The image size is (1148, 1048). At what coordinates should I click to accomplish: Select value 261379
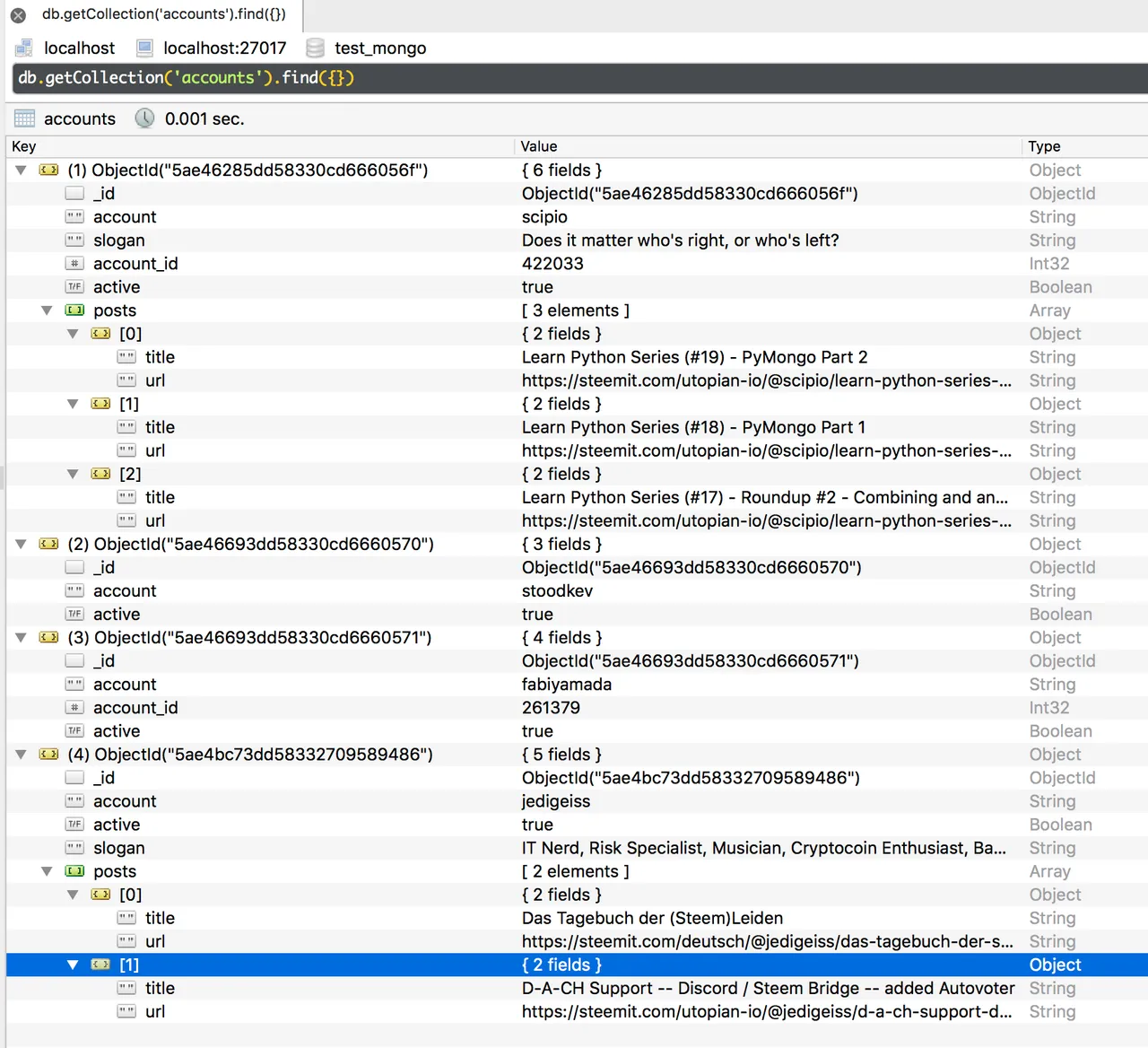(551, 708)
